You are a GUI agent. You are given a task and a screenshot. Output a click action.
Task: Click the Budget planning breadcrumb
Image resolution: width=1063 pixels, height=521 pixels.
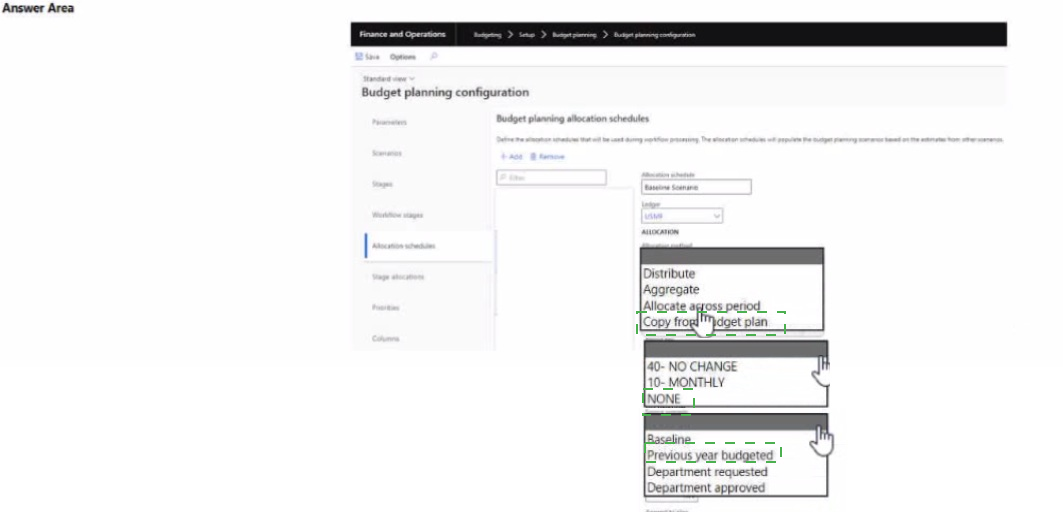tap(574, 35)
